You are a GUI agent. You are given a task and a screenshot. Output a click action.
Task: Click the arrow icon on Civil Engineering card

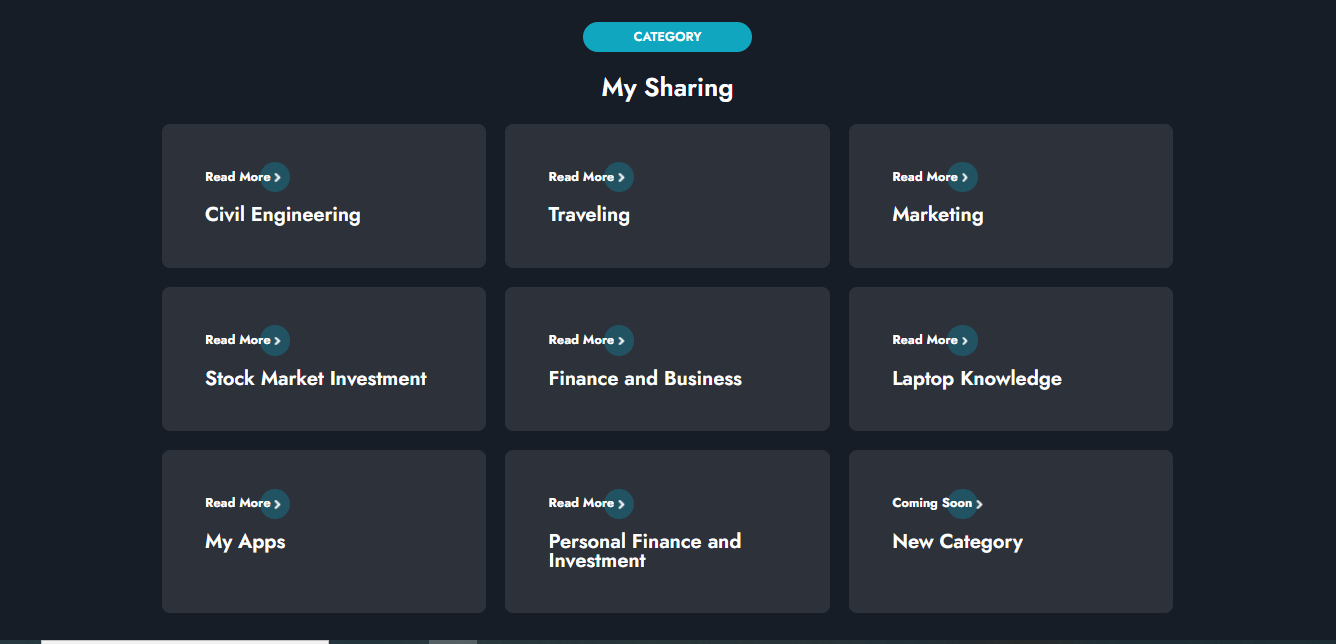click(276, 177)
